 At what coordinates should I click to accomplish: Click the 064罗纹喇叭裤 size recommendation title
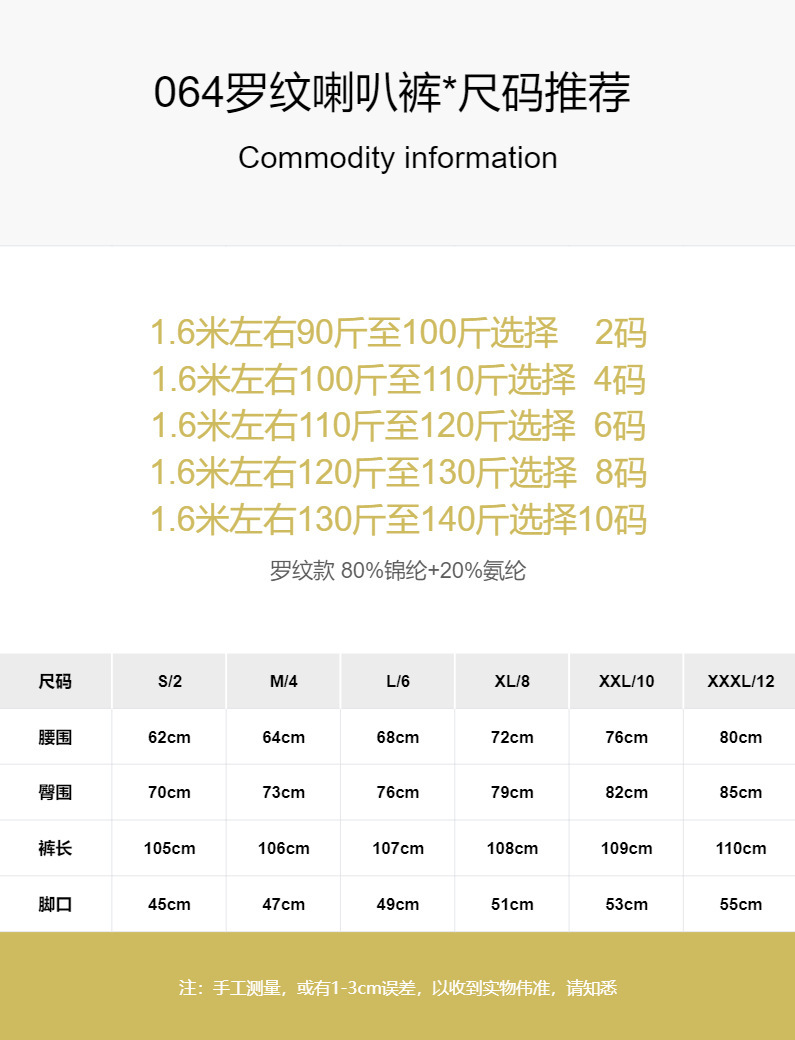(392, 94)
